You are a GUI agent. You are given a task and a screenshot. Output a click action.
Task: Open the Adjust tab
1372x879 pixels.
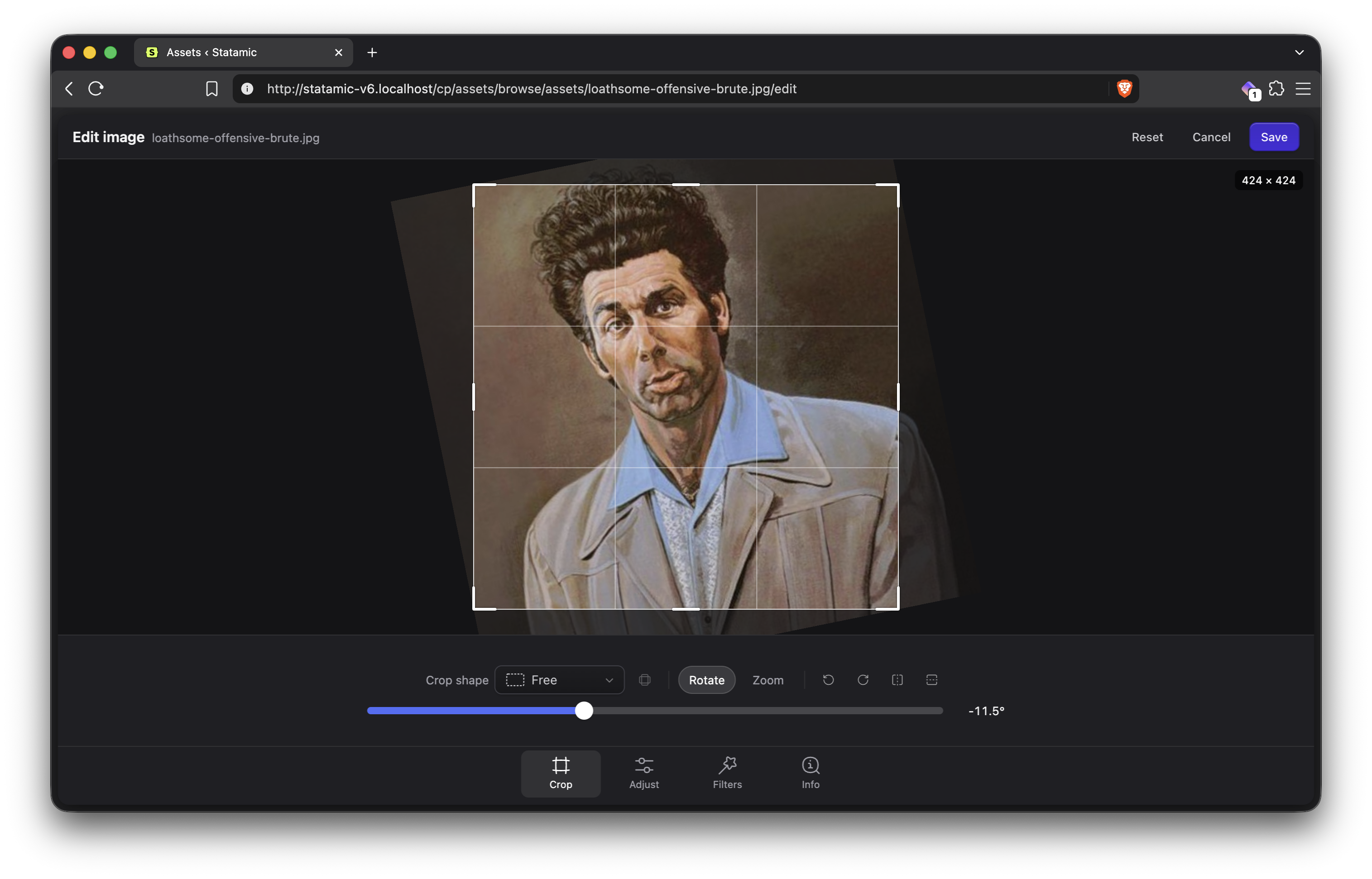pos(644,774)
